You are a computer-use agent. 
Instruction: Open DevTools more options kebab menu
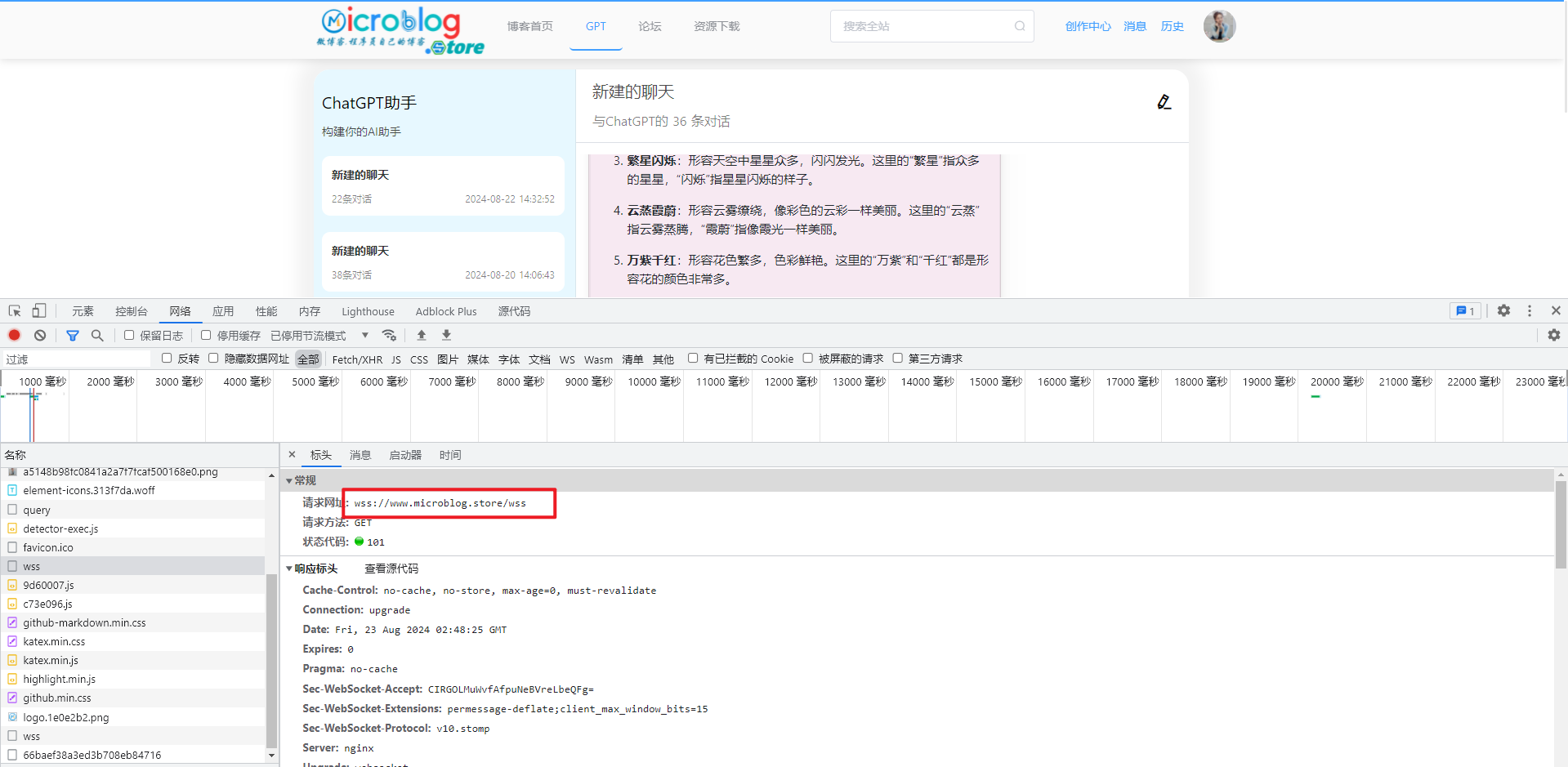1530,310
